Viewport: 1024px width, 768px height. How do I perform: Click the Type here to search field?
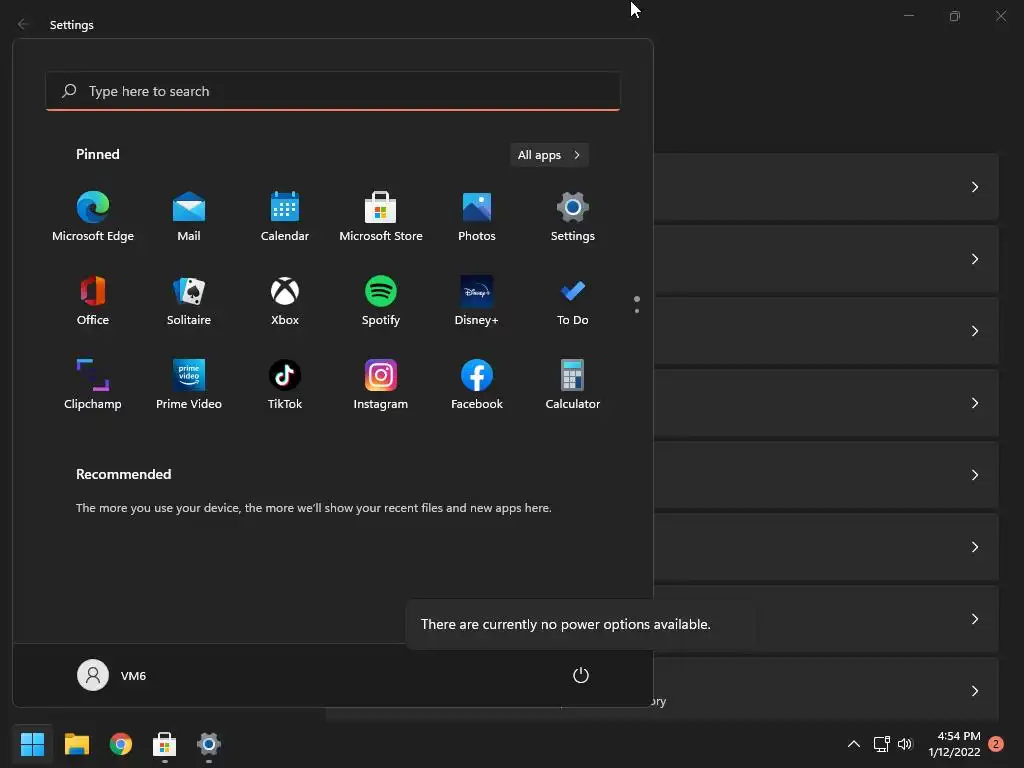[332, 91]
